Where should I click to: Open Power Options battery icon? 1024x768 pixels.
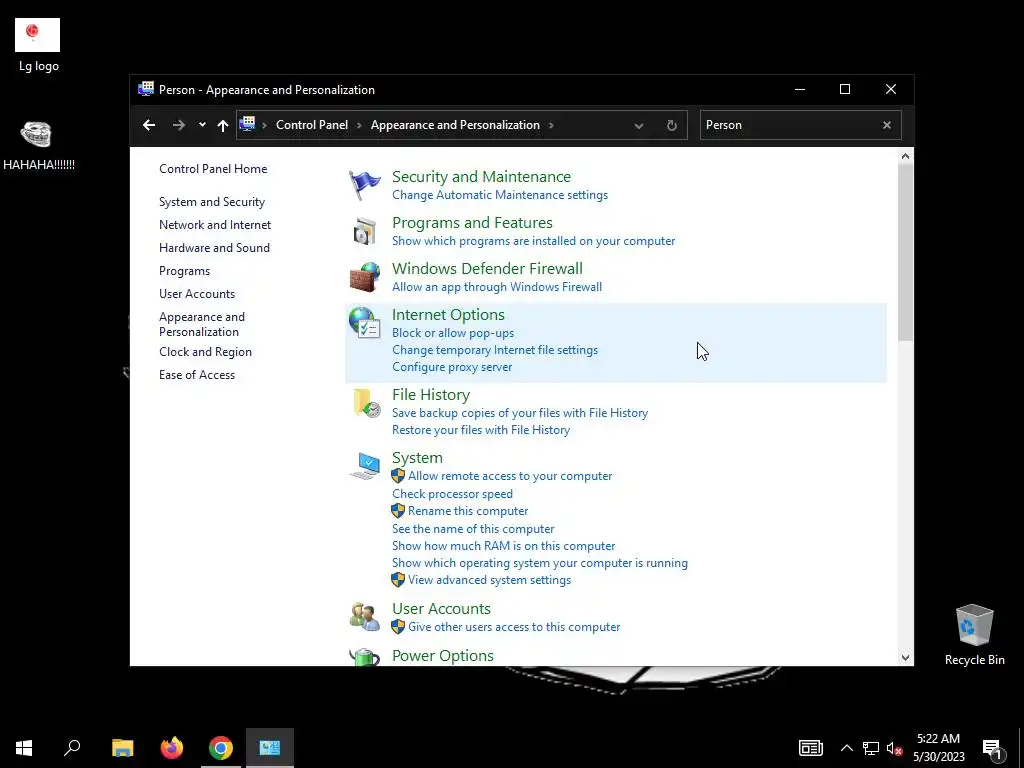point(364,656)
